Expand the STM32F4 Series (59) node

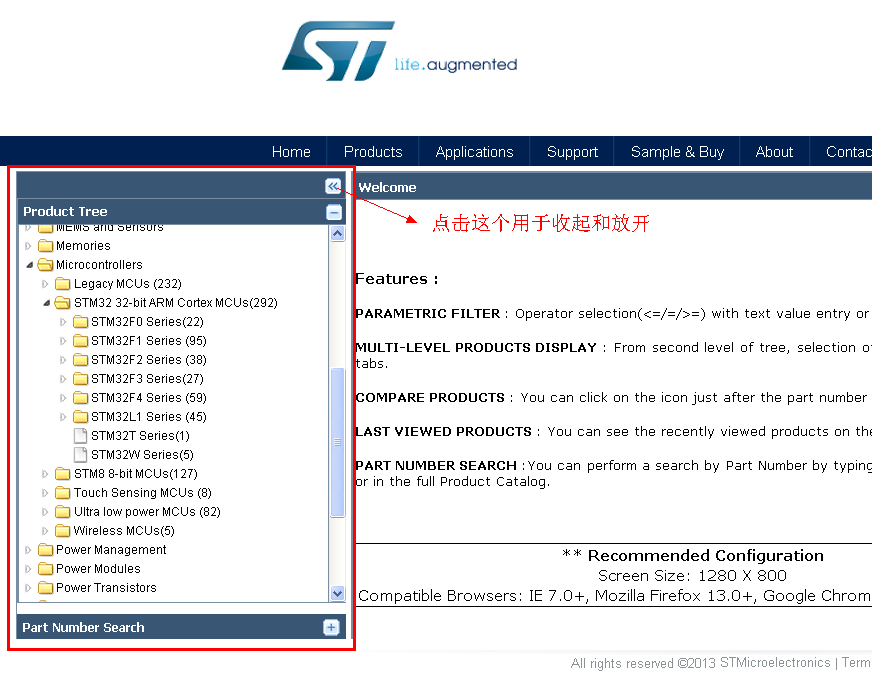click(x=63, y=398)
